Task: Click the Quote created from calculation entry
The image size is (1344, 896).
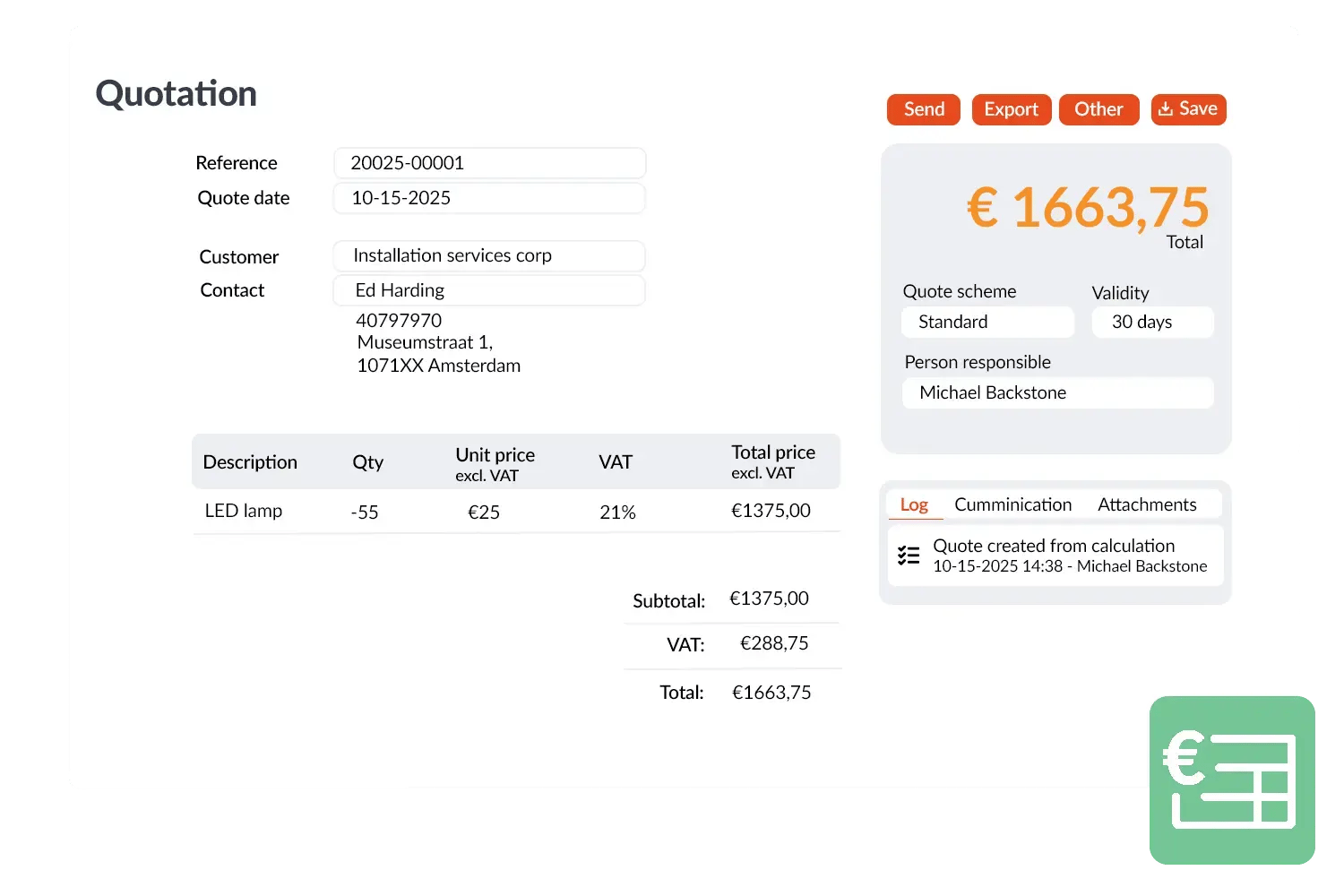Action: [1054, 546]
